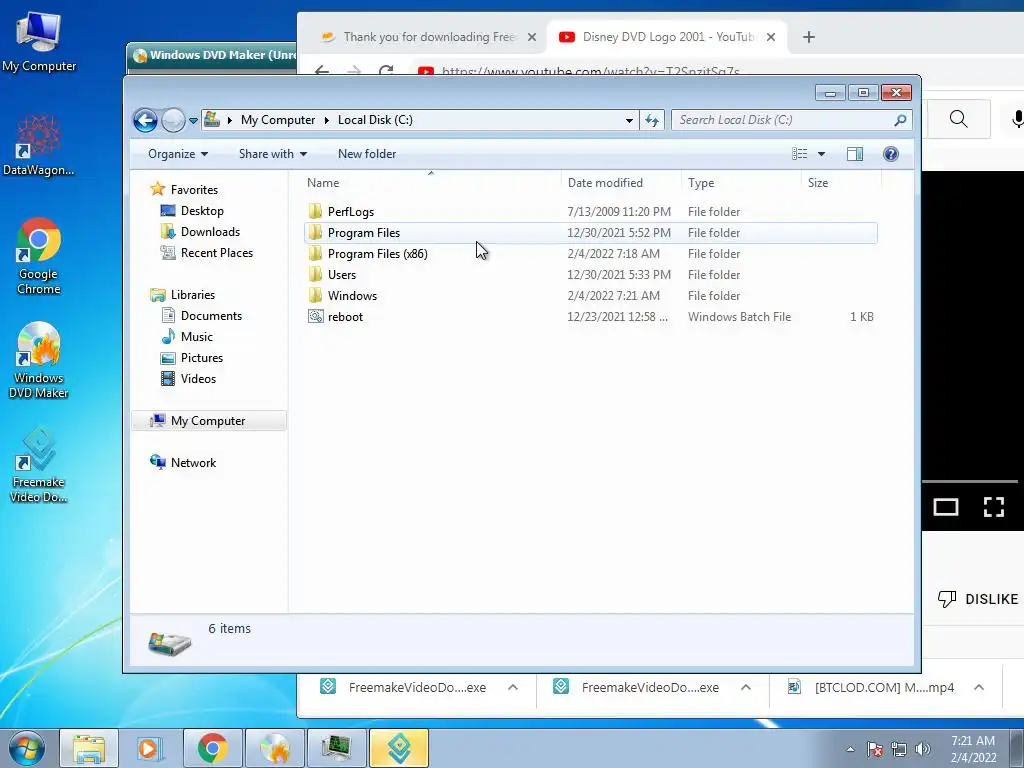Open a new tab in Chrome
The height and width of the screenshot is (768, 1024).
coord(808,37)
